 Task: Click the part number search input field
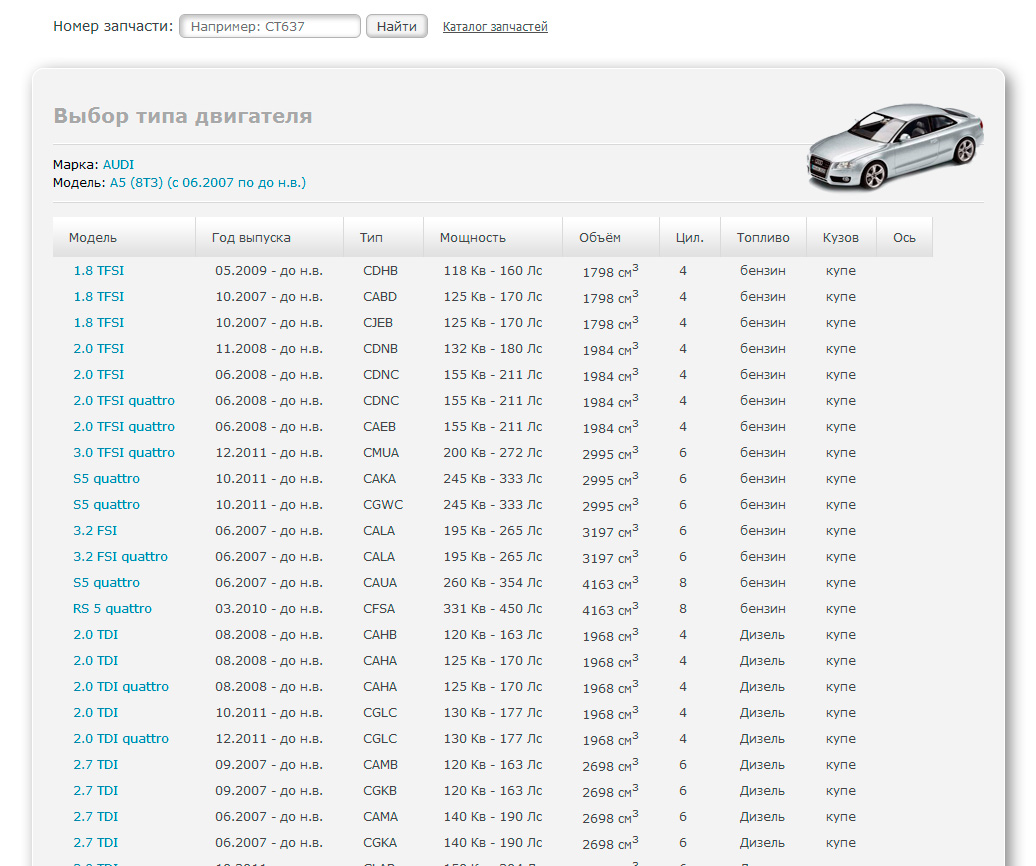coord(269,27)
